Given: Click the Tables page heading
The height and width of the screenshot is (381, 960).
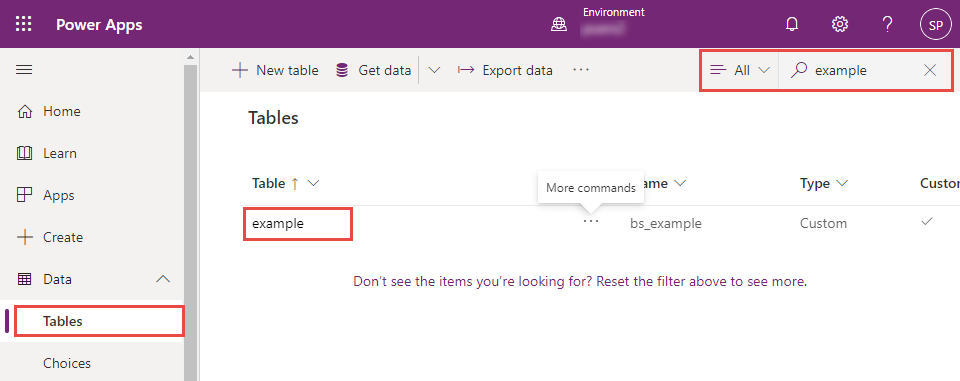Looking at the screenshot, I should pos(273,118).
